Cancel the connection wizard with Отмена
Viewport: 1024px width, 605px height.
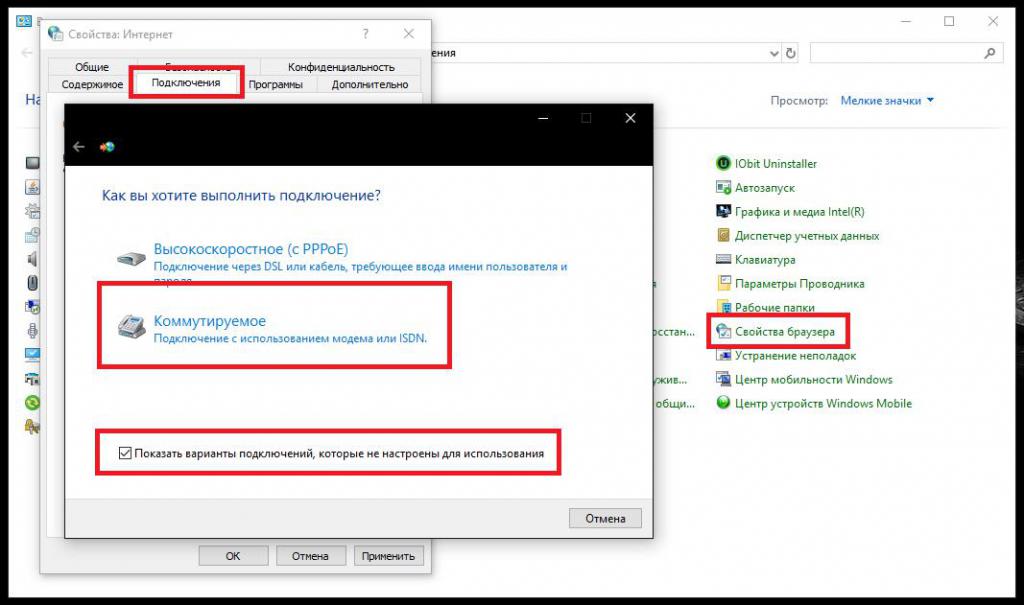coord(605,518)
